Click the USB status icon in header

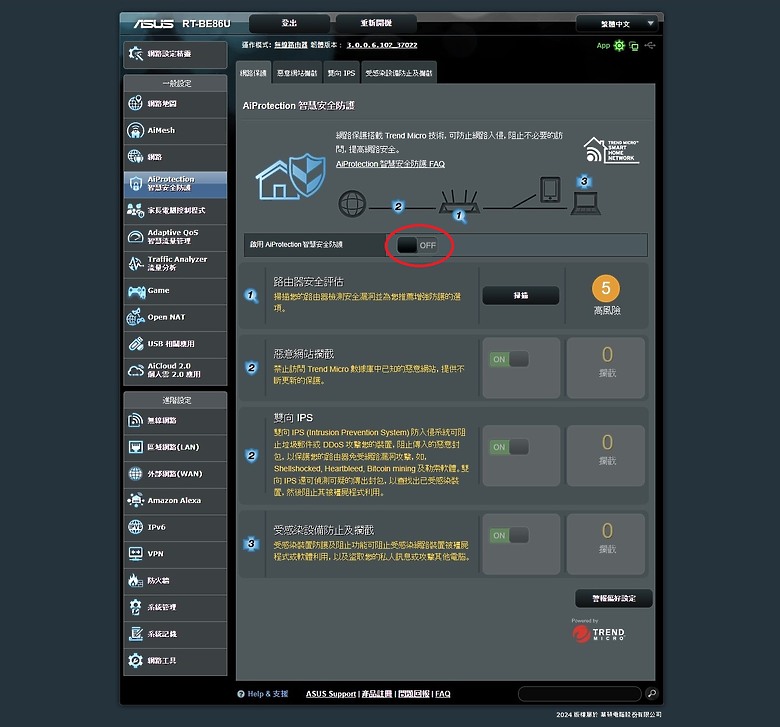[650, 46]
